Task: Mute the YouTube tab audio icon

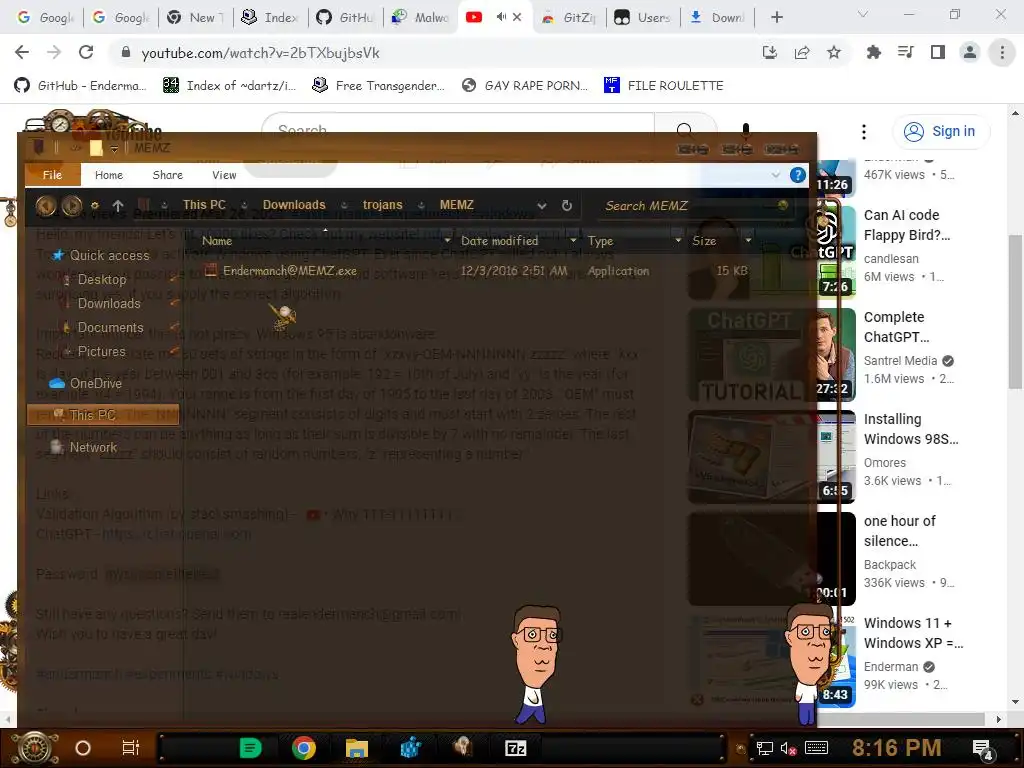Action: pos(501,17)
